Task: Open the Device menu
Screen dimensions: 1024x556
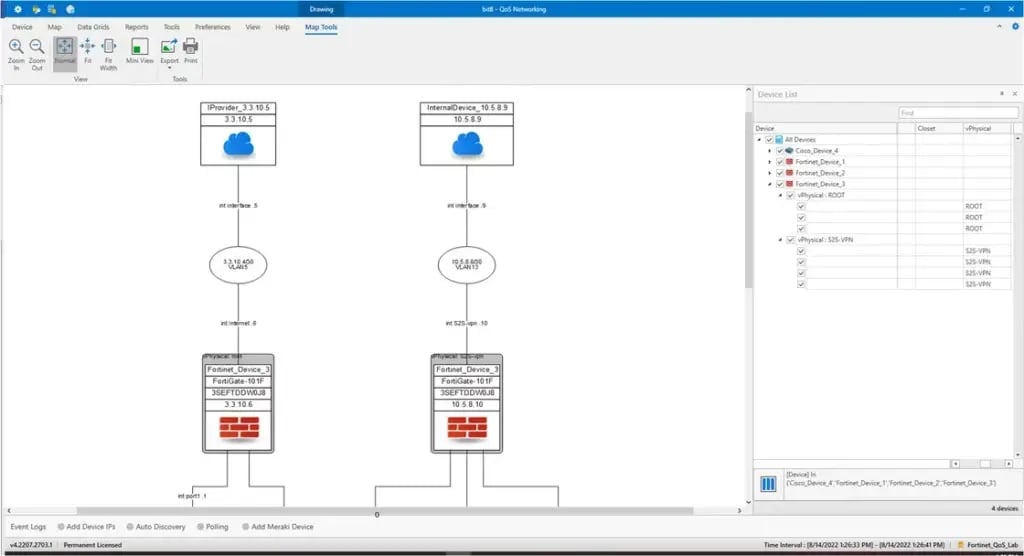Action: click(22, 27)
